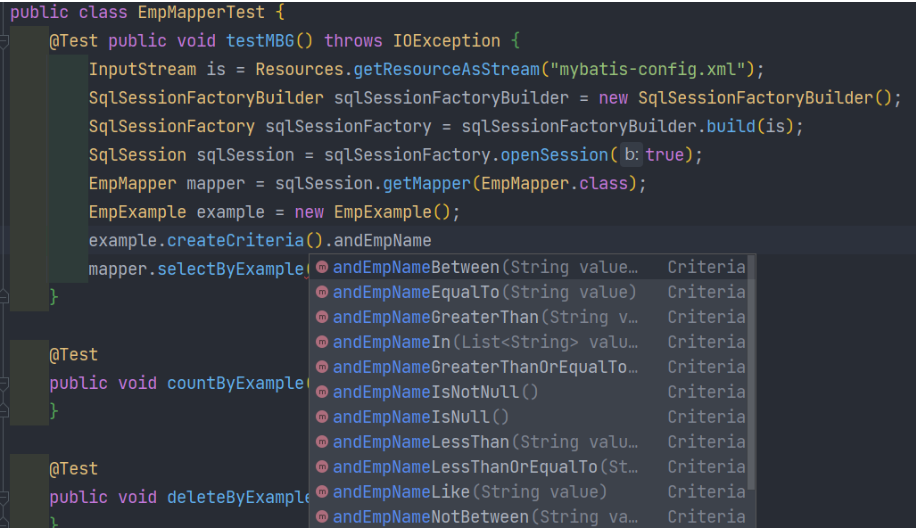This screenshot has width=916, height=528.
Task: Choose andEmpNameGreaterThanOrEqualTo completion suggestion
Action: 485,367
